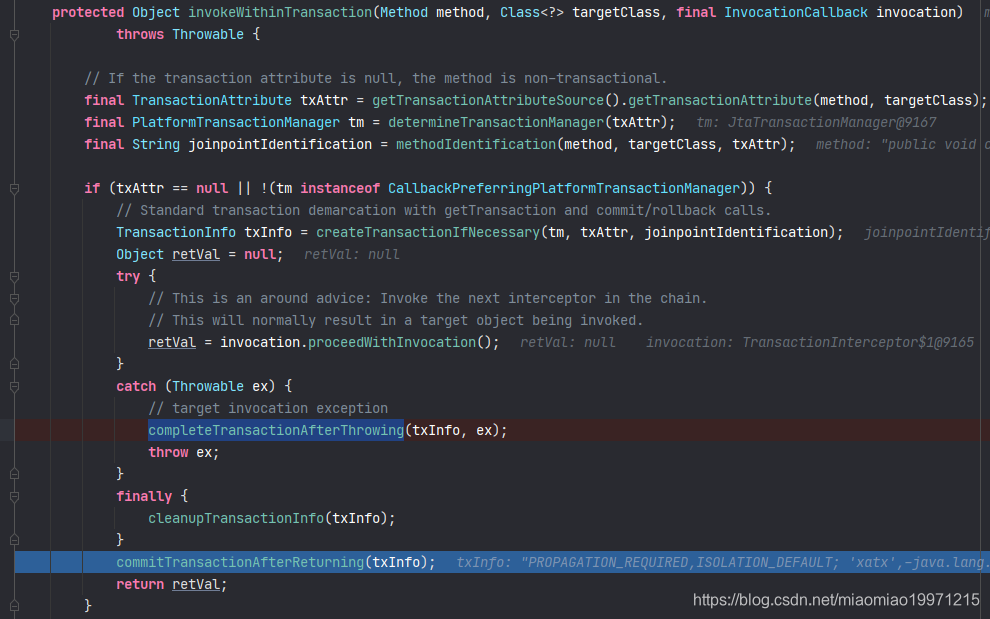Click the cleanupTransactionInfo call
The image size is (990, 619).
(x=236, y=519)
